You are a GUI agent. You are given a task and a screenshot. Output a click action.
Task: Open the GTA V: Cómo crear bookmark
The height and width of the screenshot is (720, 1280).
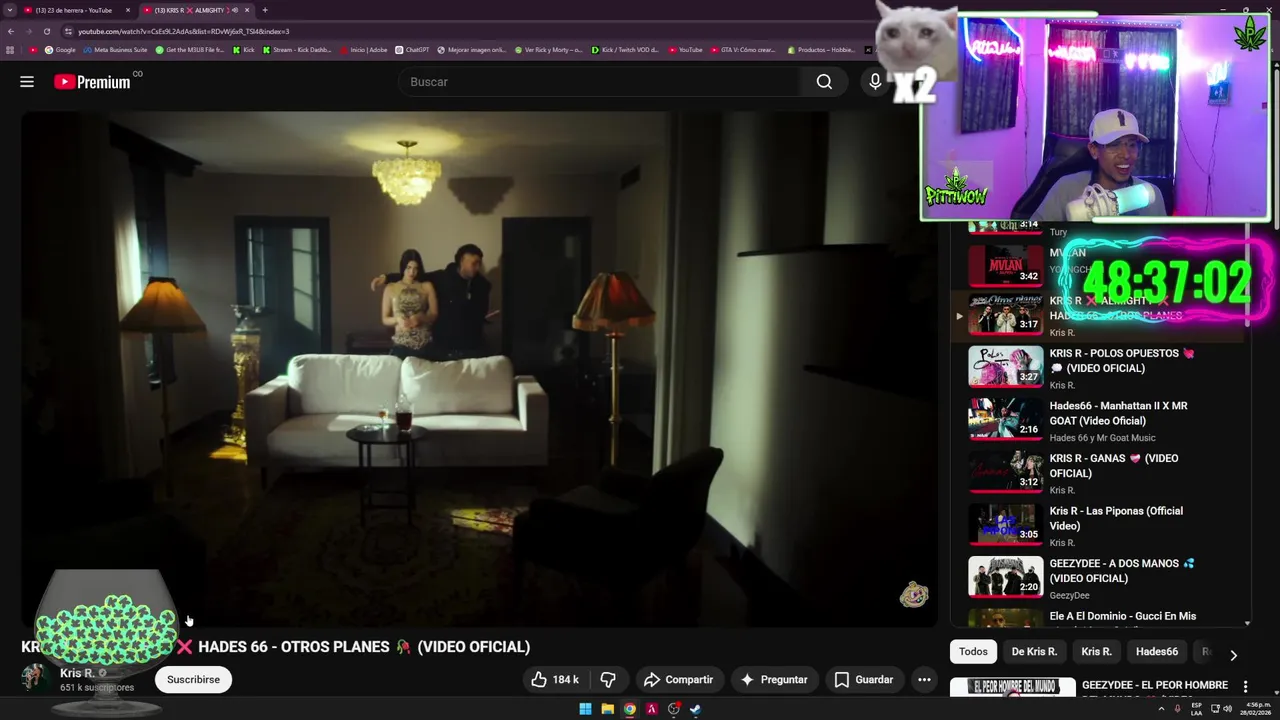[x=743, y=50]
